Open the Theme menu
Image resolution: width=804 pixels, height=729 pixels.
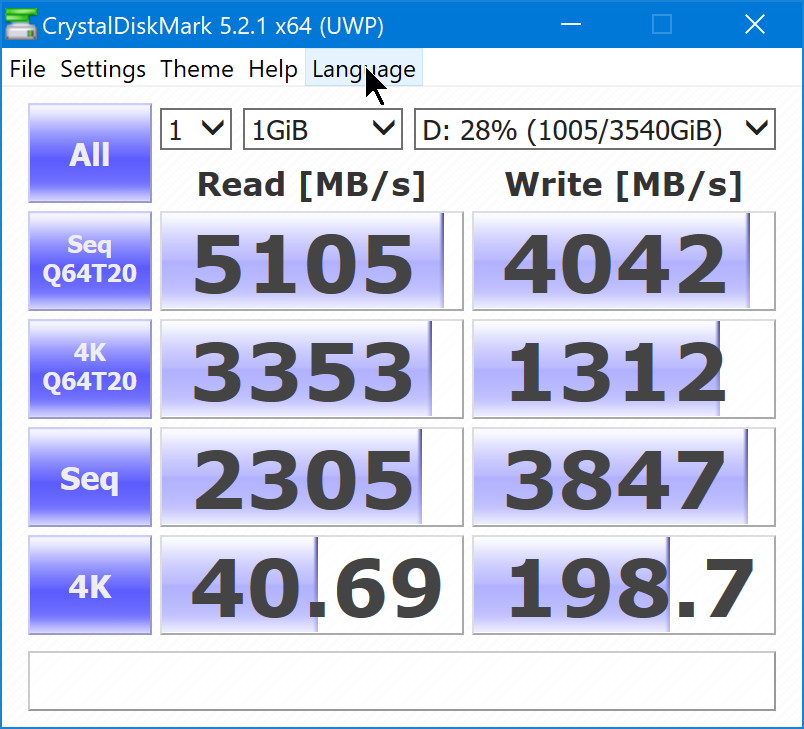point(196,69)
